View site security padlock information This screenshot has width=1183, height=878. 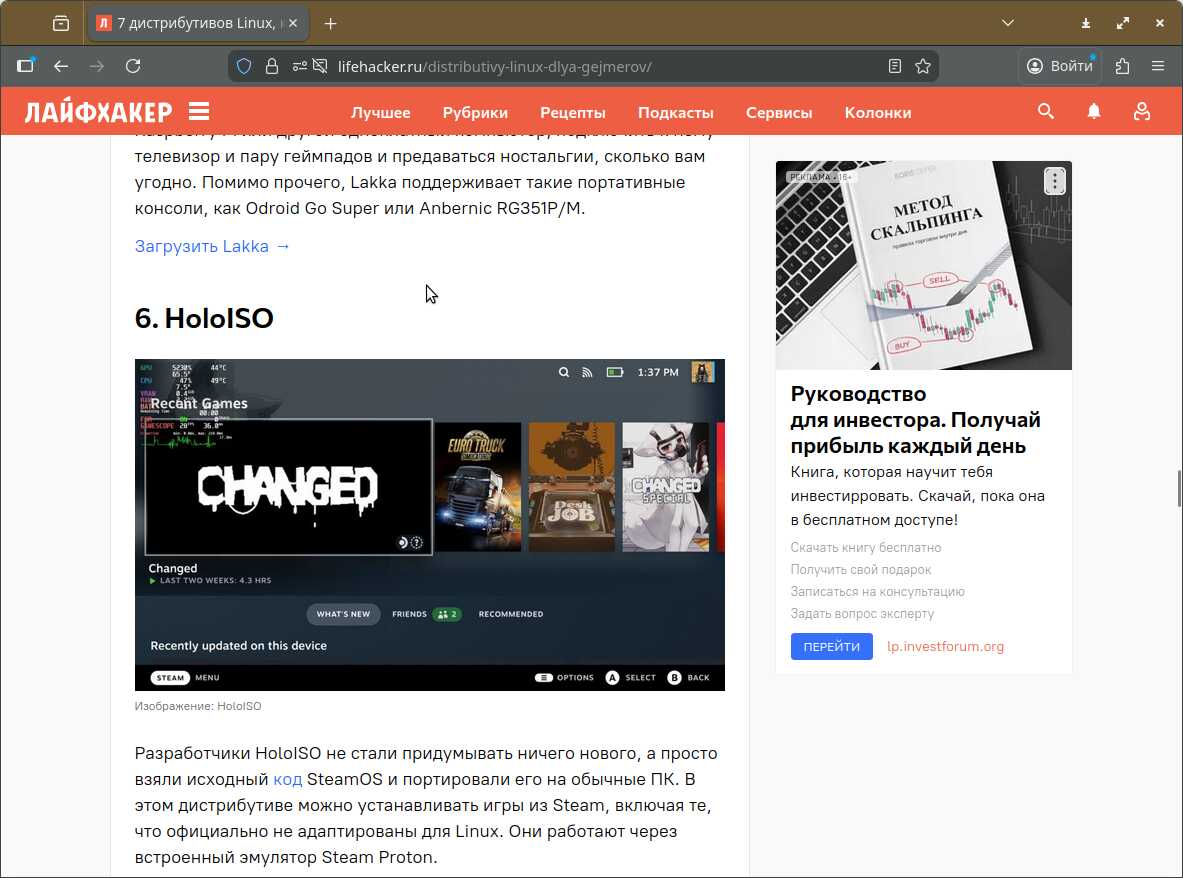[x=272, y=66]
